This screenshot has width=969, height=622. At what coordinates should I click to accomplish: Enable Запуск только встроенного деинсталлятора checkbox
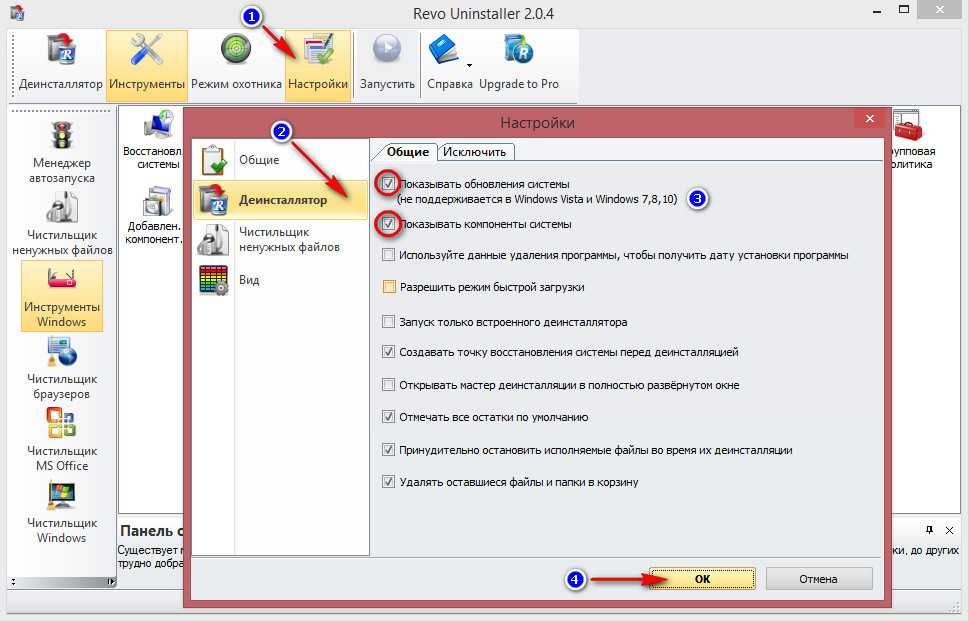tap(389, 322)
